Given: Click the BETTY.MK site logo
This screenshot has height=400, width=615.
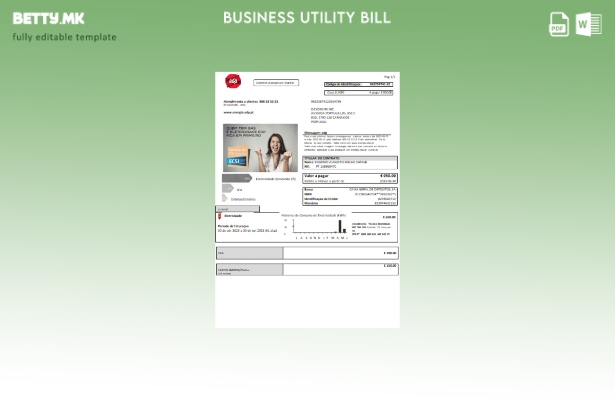Looking at the screenshot, I should pyautogui.click(x=49, y=18).
